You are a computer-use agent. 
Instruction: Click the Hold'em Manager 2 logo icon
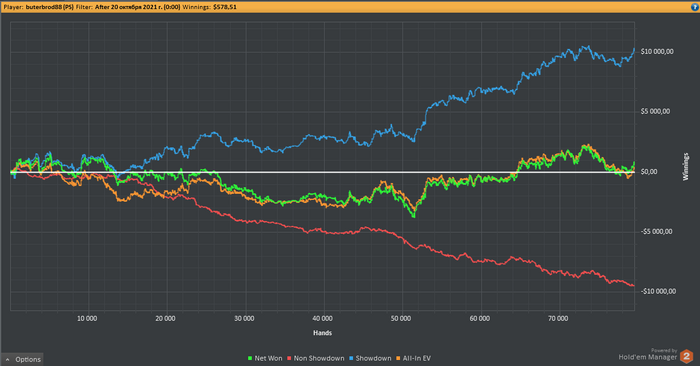[687, 356]
